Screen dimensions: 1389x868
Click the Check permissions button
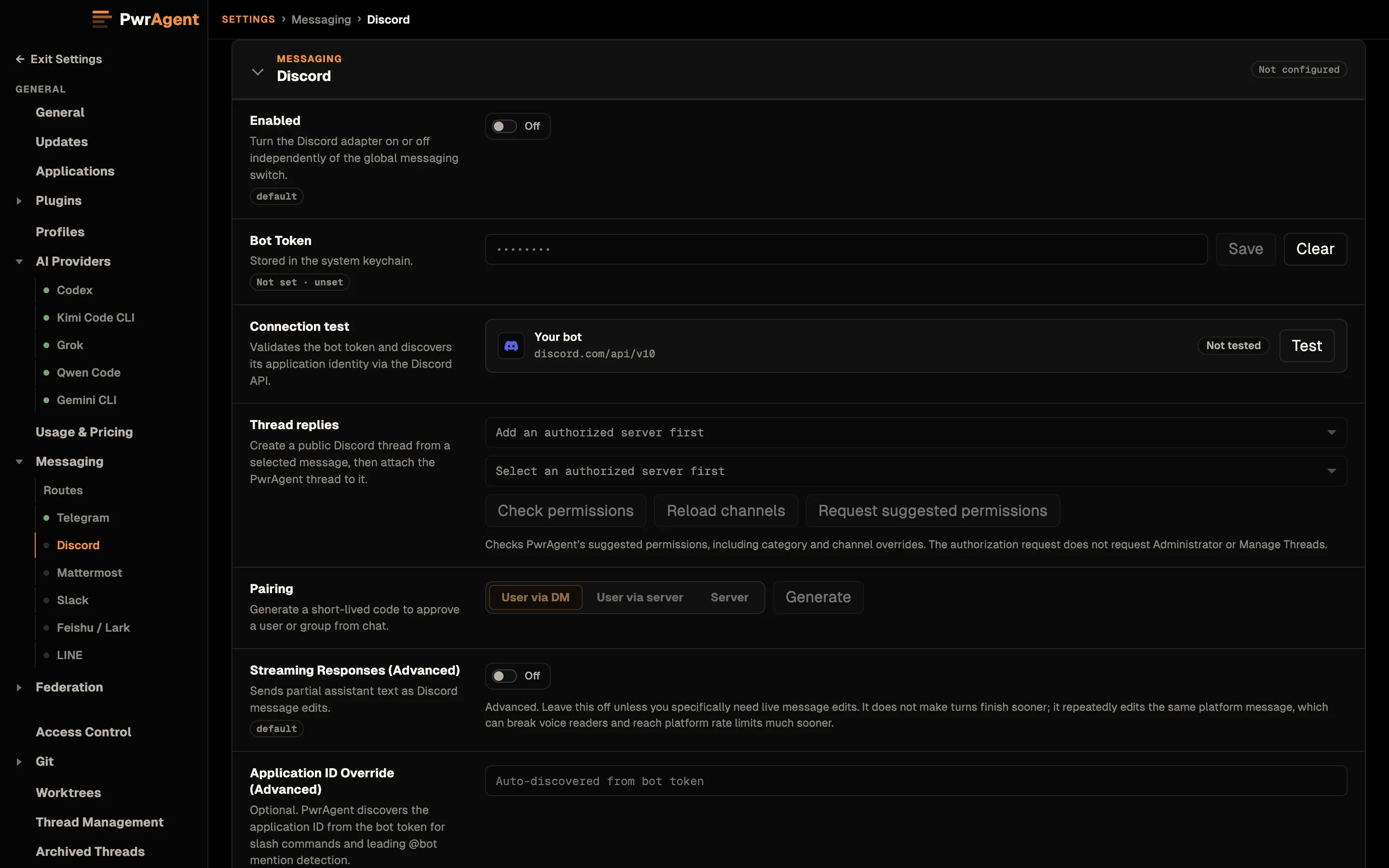pyautogui.click(x=565, y=511)
